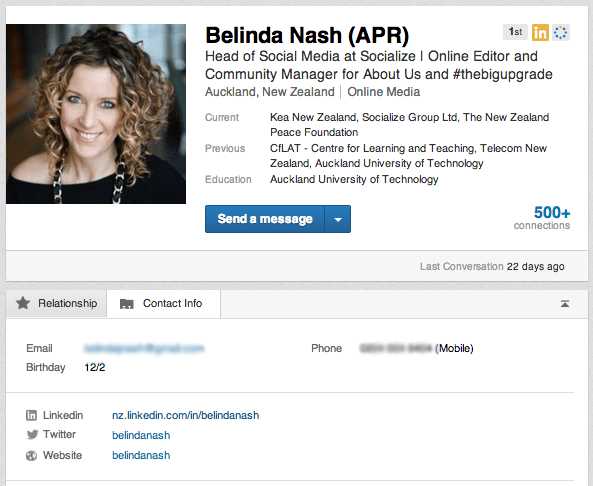Click the Online Media industry link
593x486 pixels.
(383, 92)
